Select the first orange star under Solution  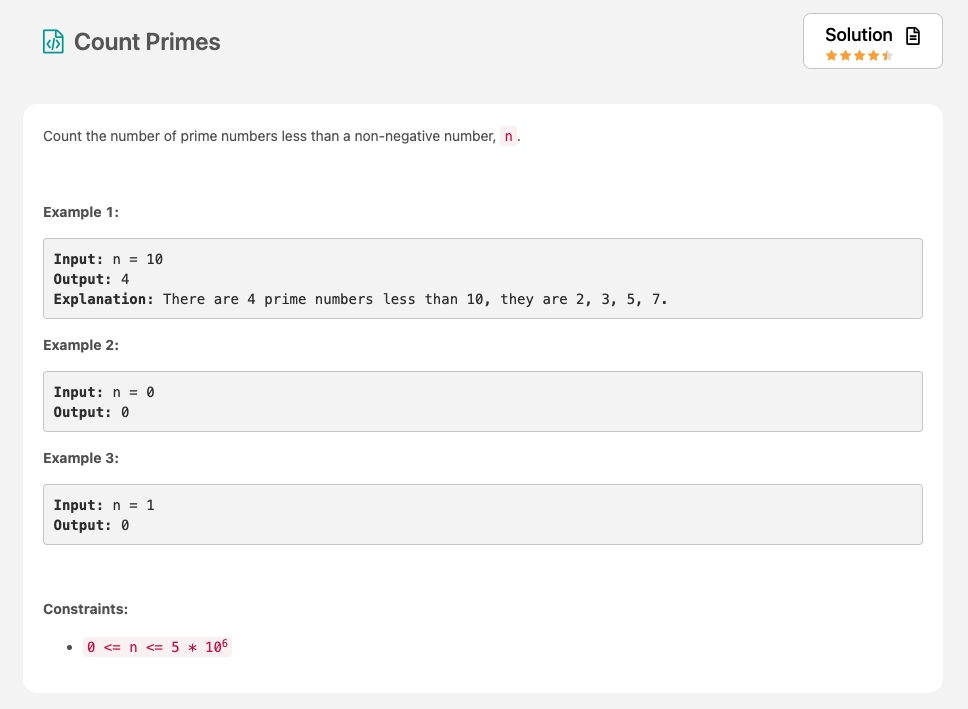pos(832,55)
